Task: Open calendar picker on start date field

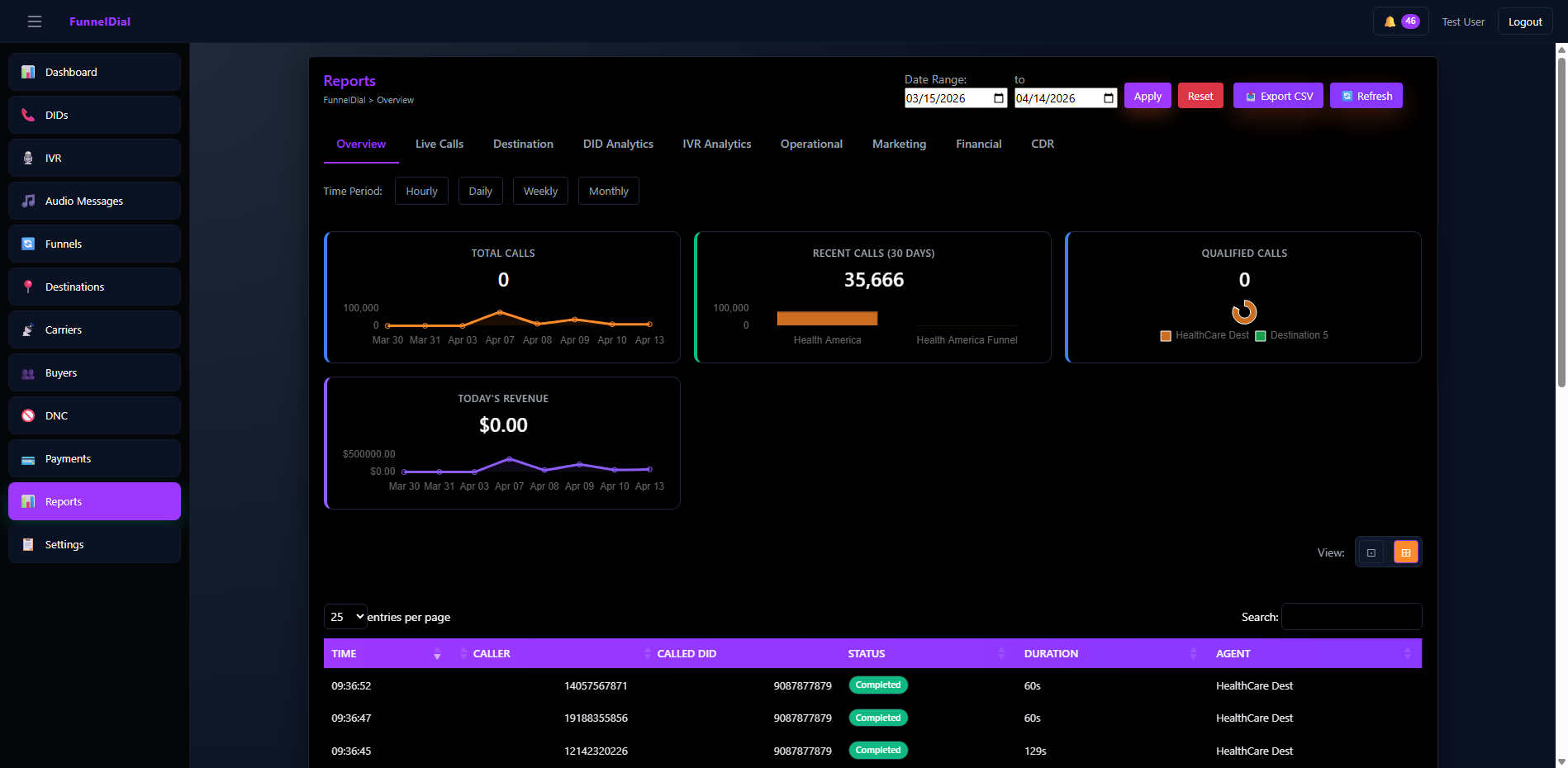Action: [x=999, y=98]
